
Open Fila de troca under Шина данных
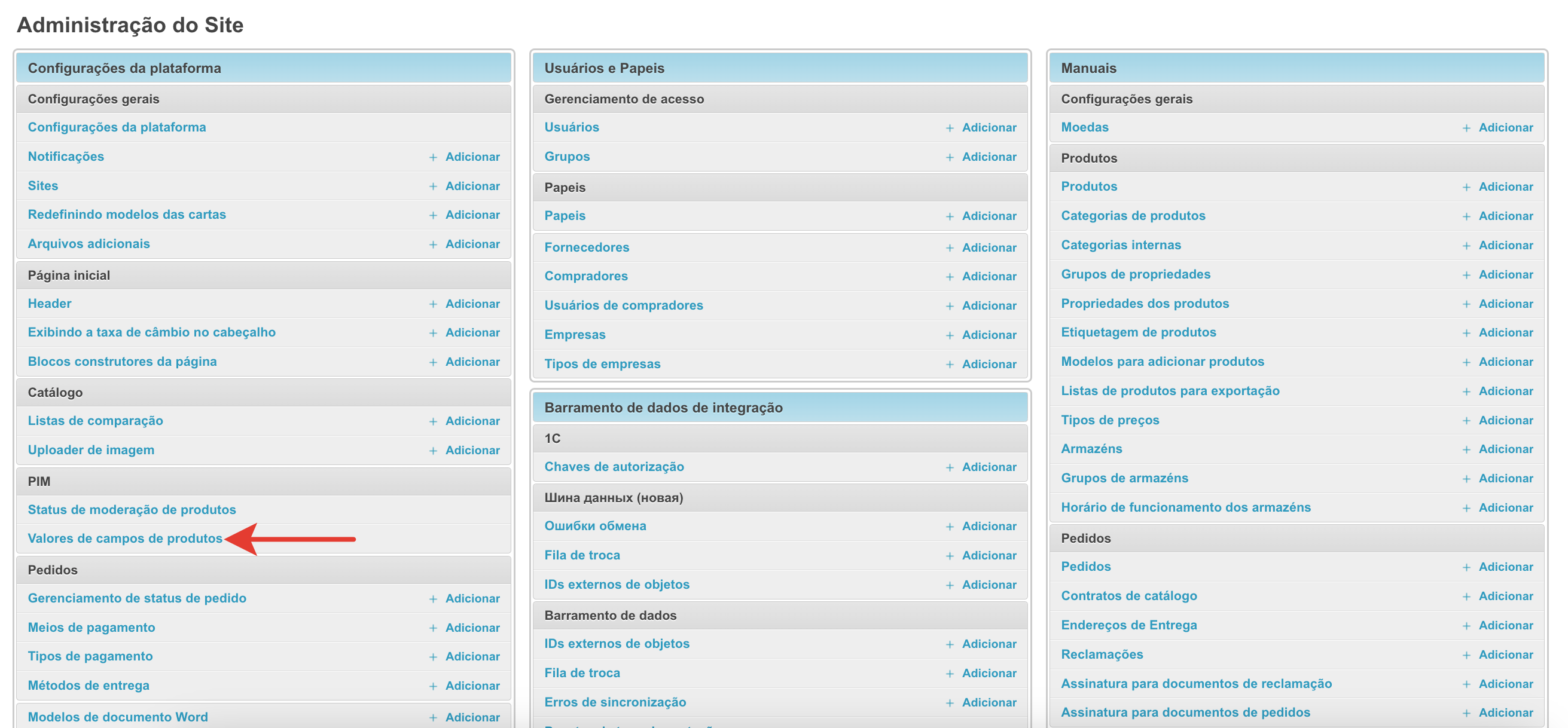[582, 555]
